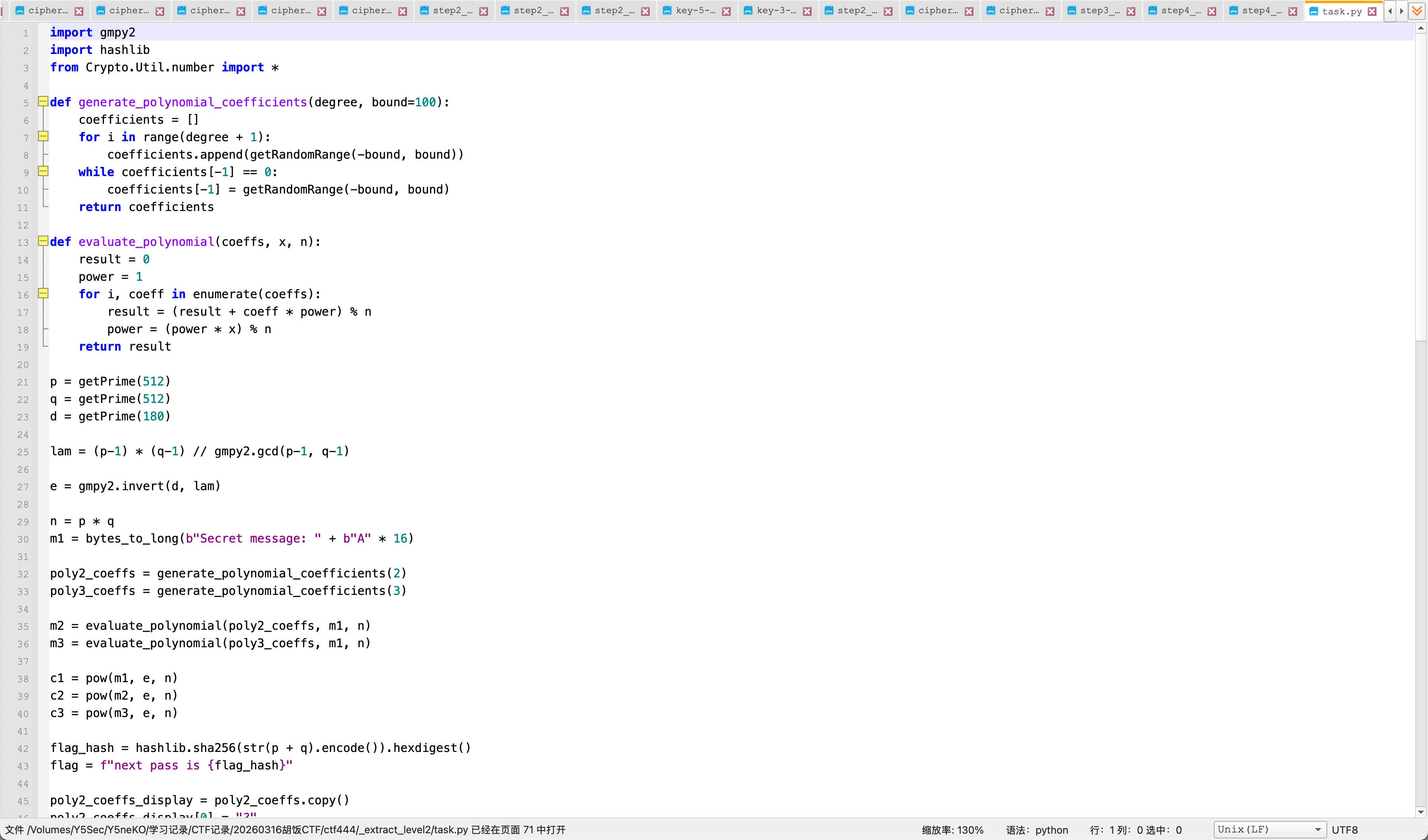
Task: Collapse the evaluate_polynomial function fold marker
Action: click(43, 241)
